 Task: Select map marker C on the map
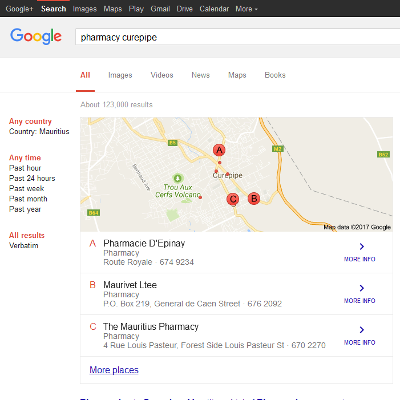point(233,199)
